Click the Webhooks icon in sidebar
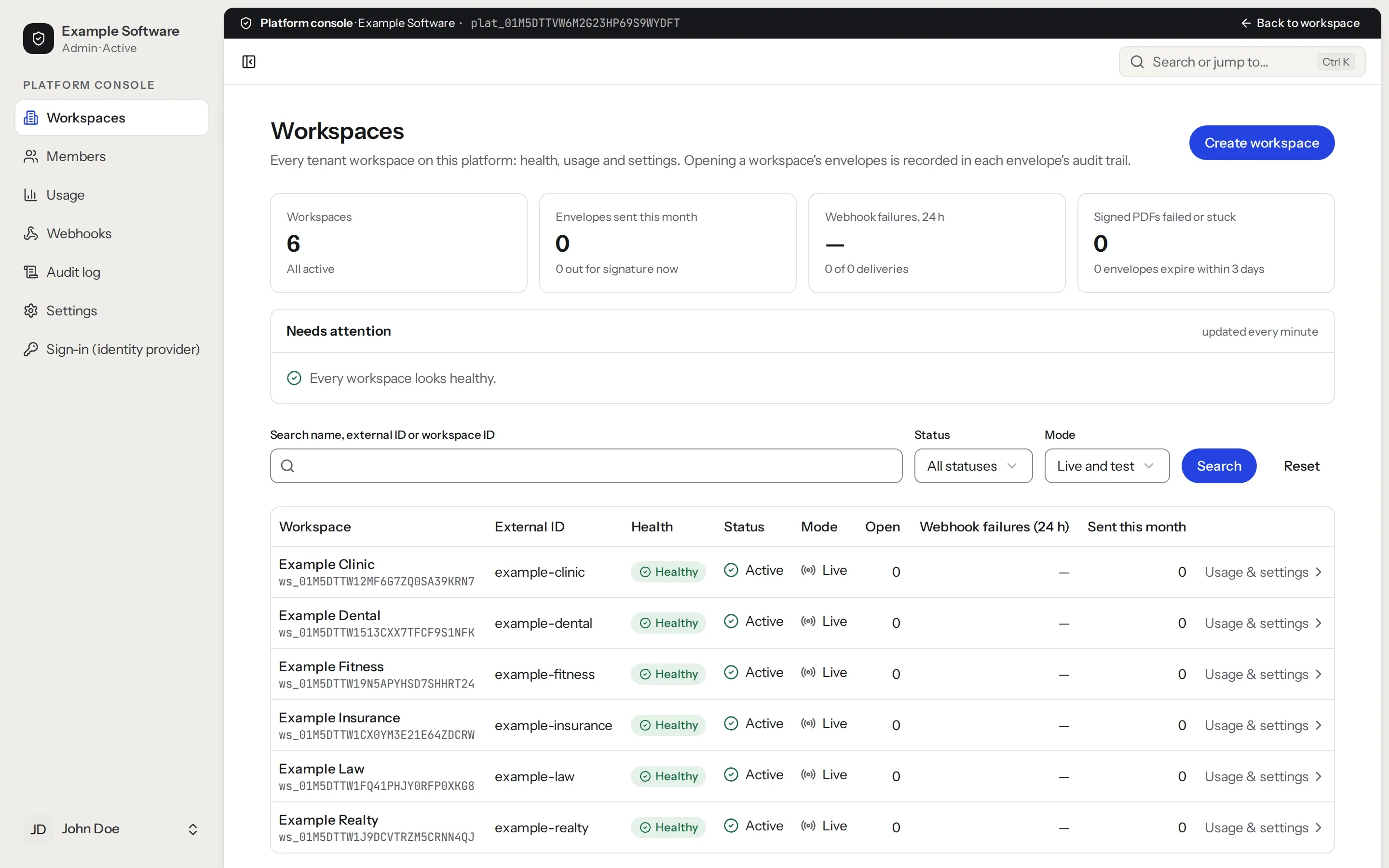 point(31,233)
